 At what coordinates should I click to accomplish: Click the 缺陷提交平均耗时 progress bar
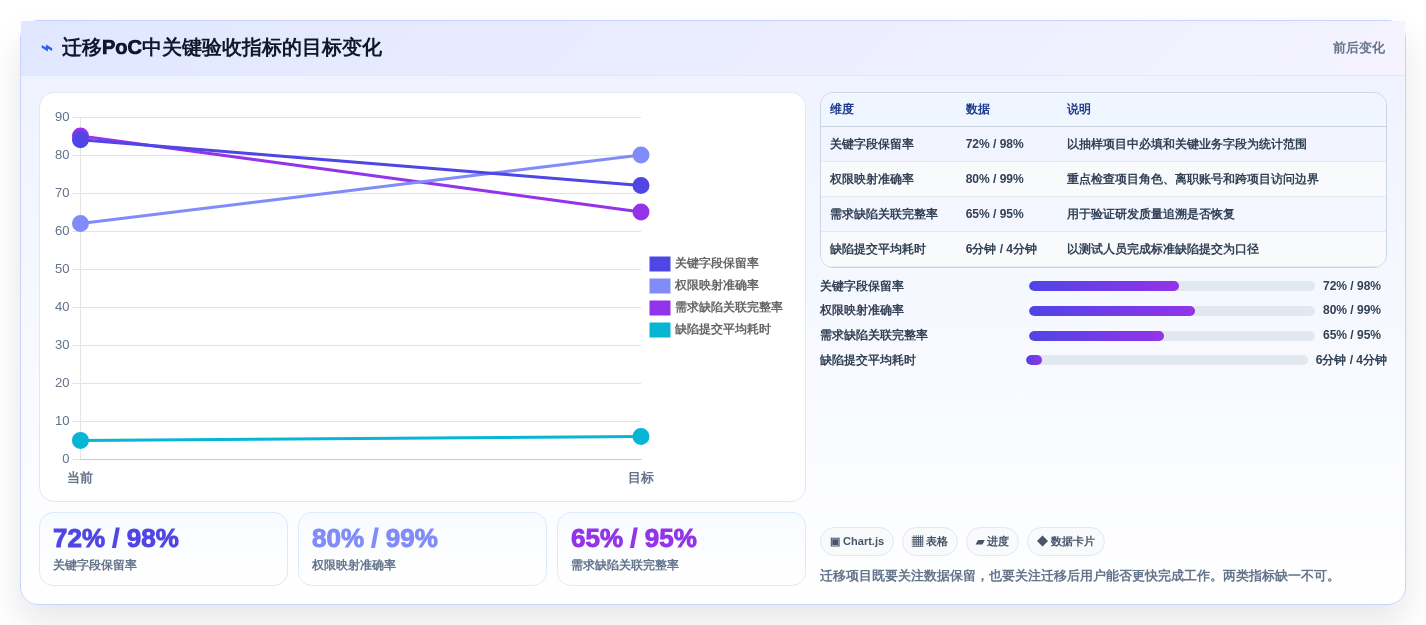pyautogui.click(x=1167, y=360)
